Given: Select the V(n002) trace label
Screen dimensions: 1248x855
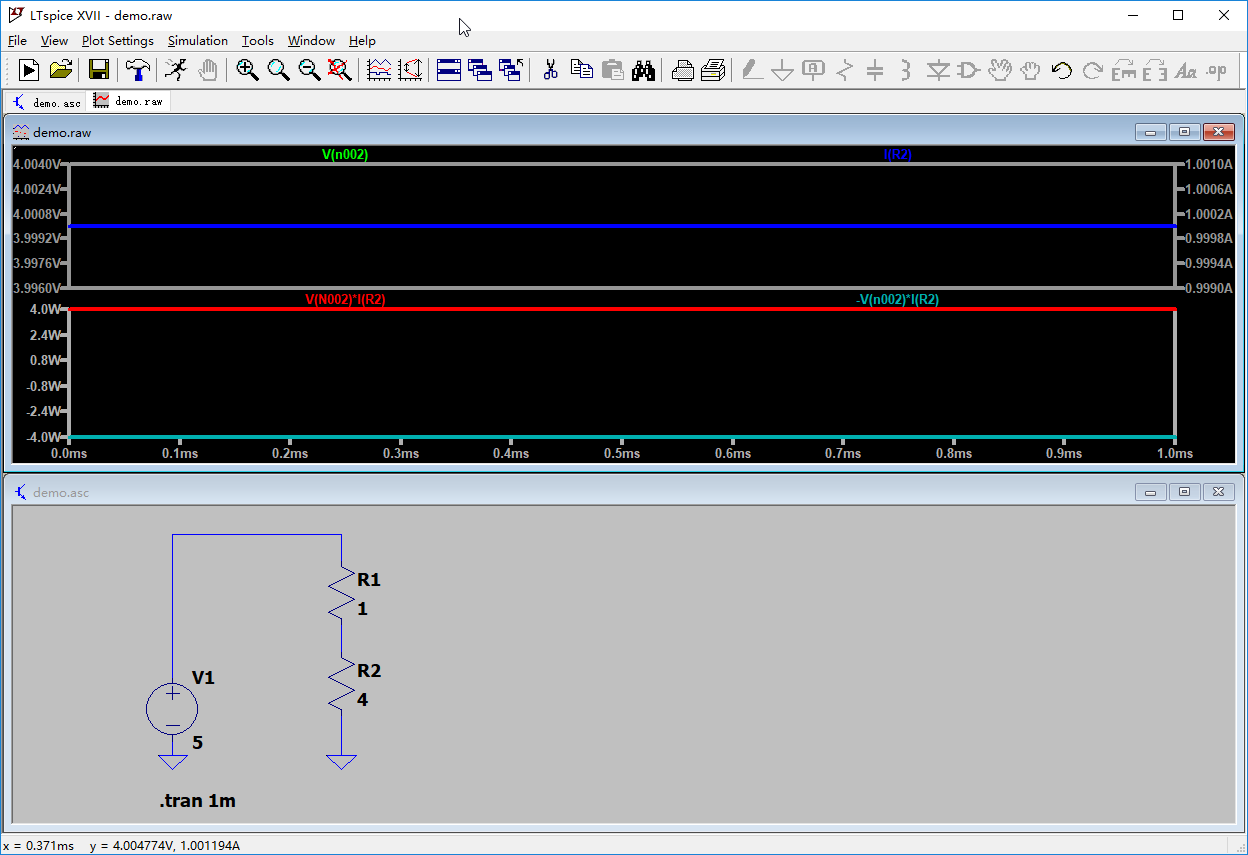Looking at the screenshot, I should (345, 155).
